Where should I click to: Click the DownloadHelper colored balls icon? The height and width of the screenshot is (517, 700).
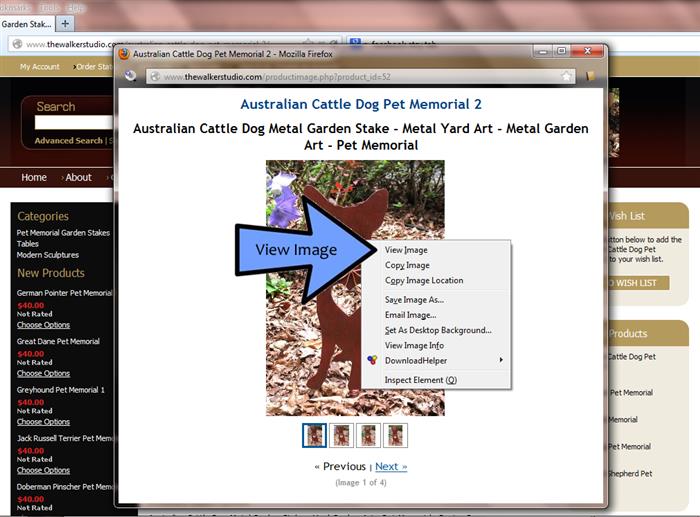click(x=373, y=361)
